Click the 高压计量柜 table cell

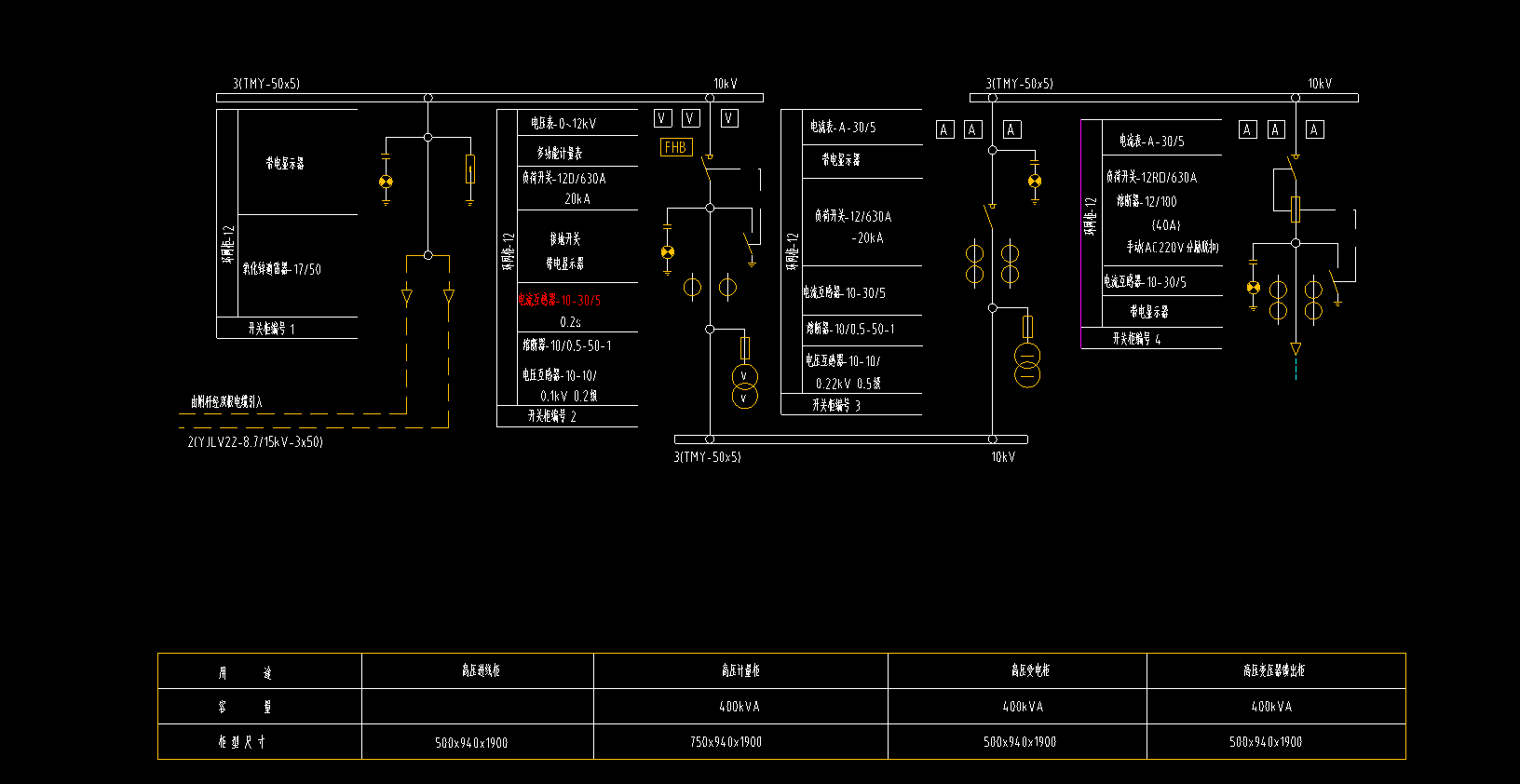pos(740,670)
